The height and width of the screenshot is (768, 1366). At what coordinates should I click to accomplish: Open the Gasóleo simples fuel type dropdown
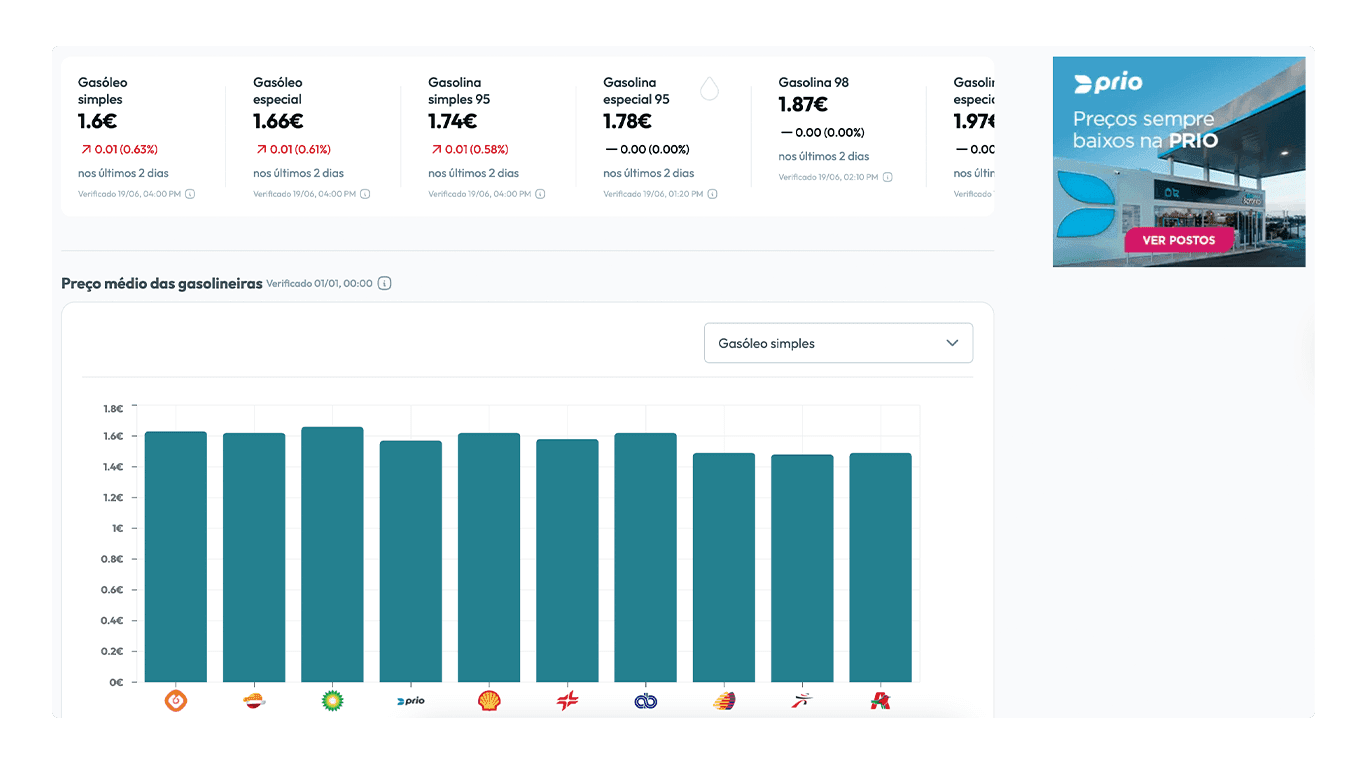tap(838, 343)
